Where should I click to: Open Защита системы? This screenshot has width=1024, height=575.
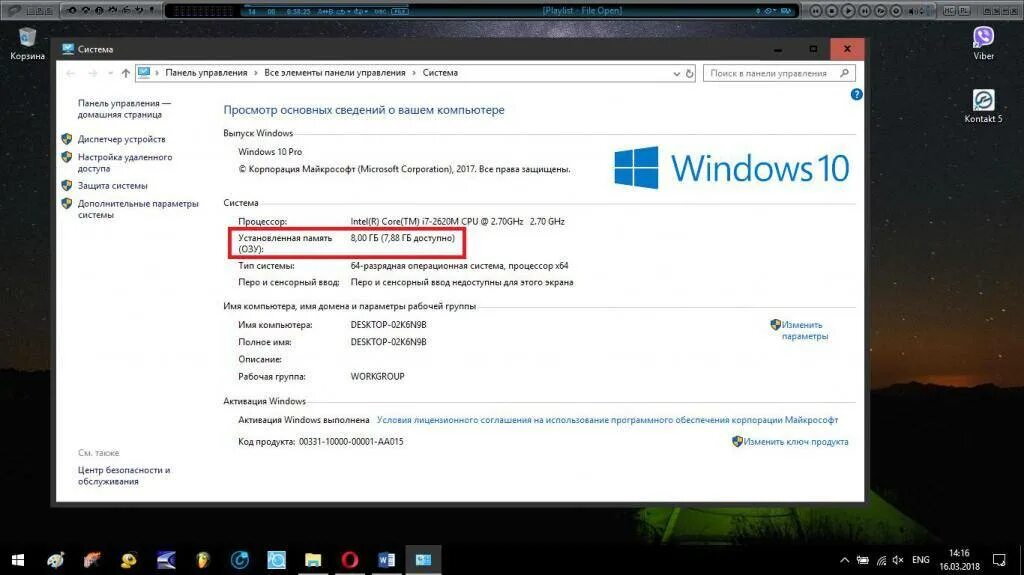pos(112,186)
